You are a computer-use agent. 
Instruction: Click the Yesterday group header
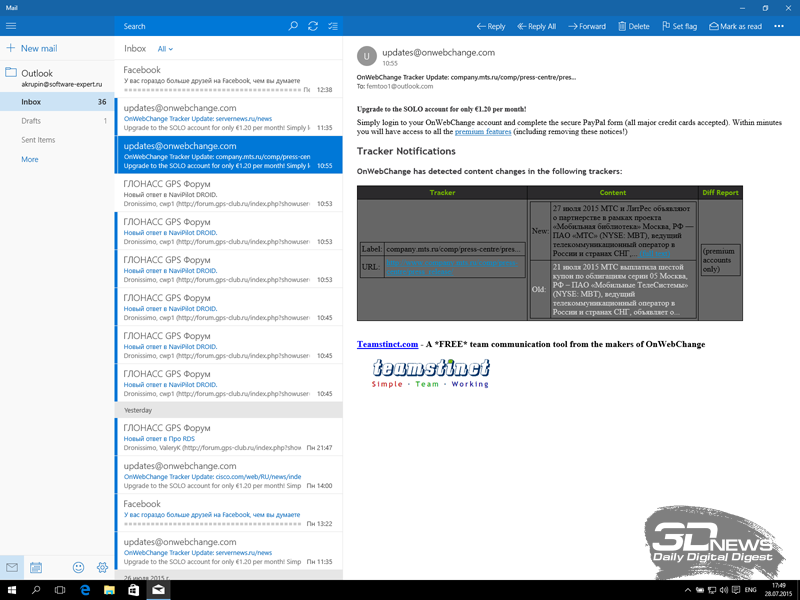[x=229, y=410]
